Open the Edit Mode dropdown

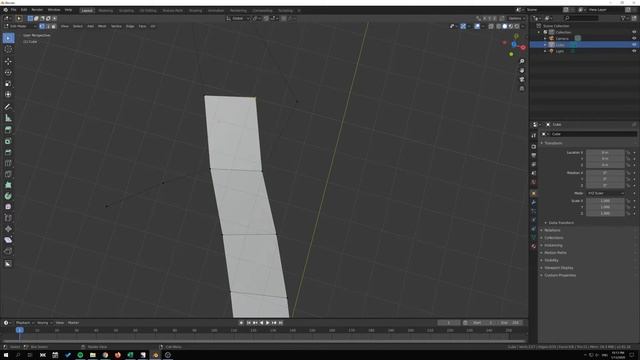[20, 26]
